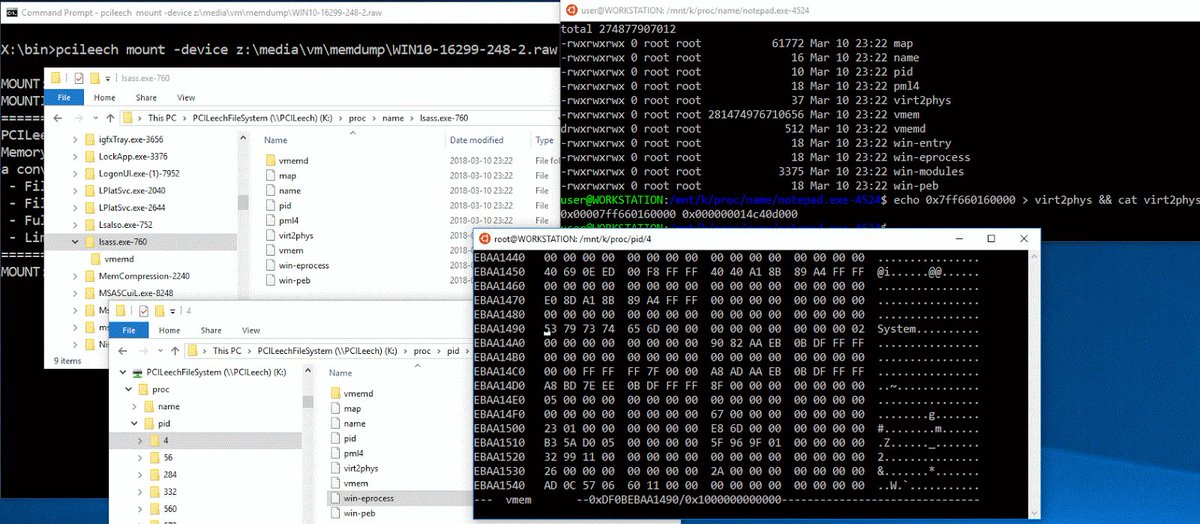Viewport: 1200px width, 524px height.
Task: Select the win-peb file icon in lsass.exe-760 window
Action: pos(270,280)
